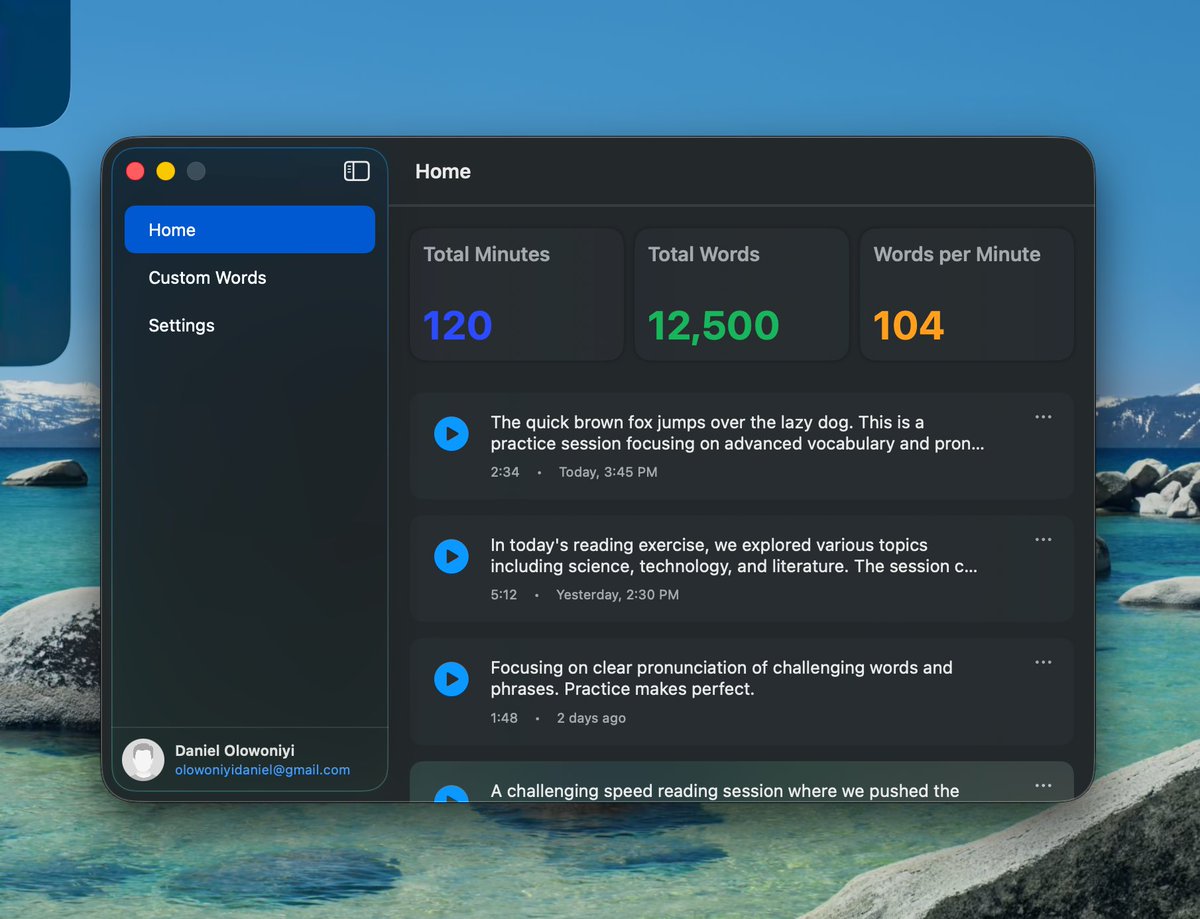1200x919 pixels.
Task: Click the 'Today, 3:45 PM' timestamp
Action: coord(608,472)
